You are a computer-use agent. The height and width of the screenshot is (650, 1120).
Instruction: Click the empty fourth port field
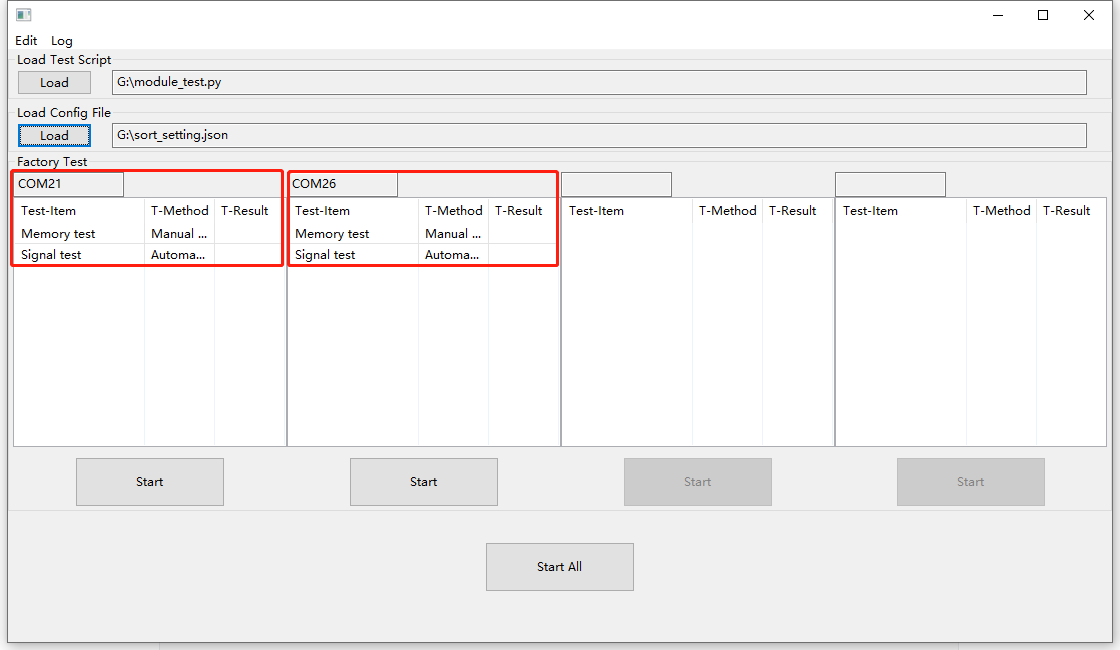tap(890, 184)
